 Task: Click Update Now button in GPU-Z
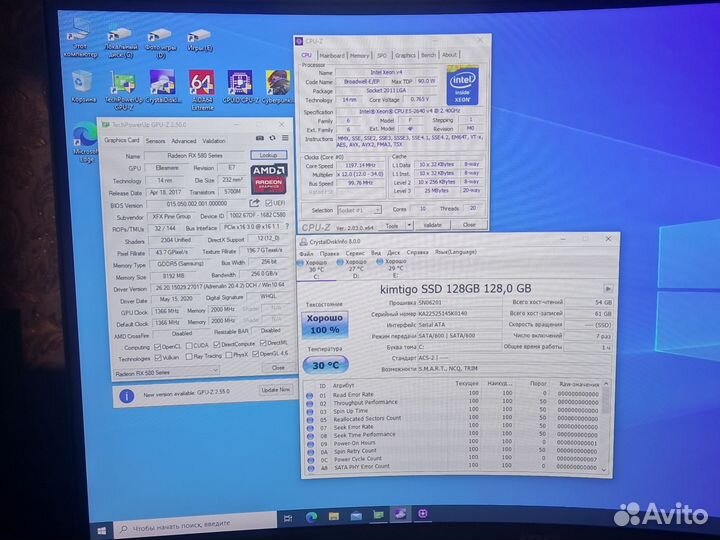click(276, 389)
